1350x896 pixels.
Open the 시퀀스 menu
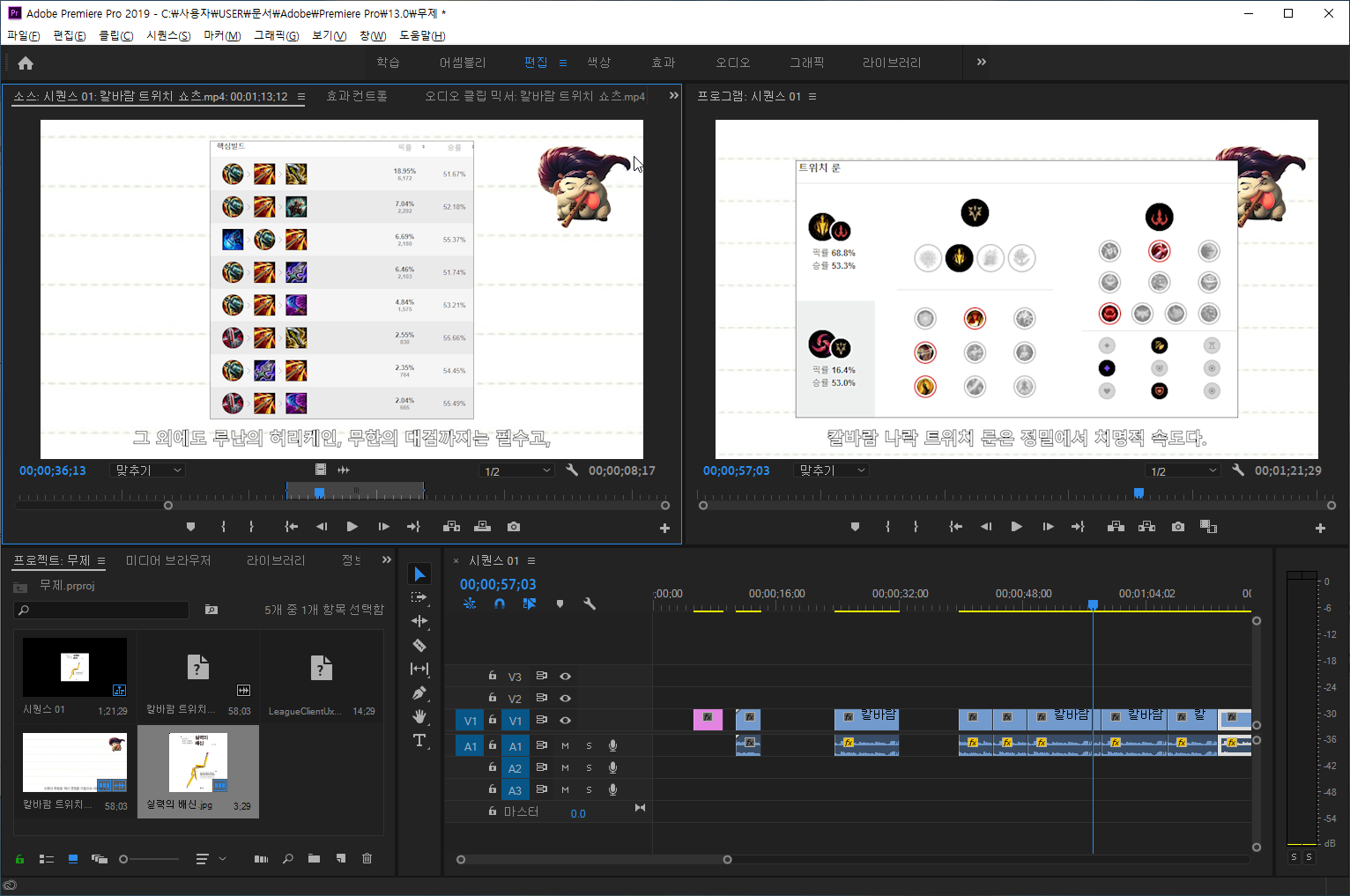pyautogui.click(x=168, y=35)
